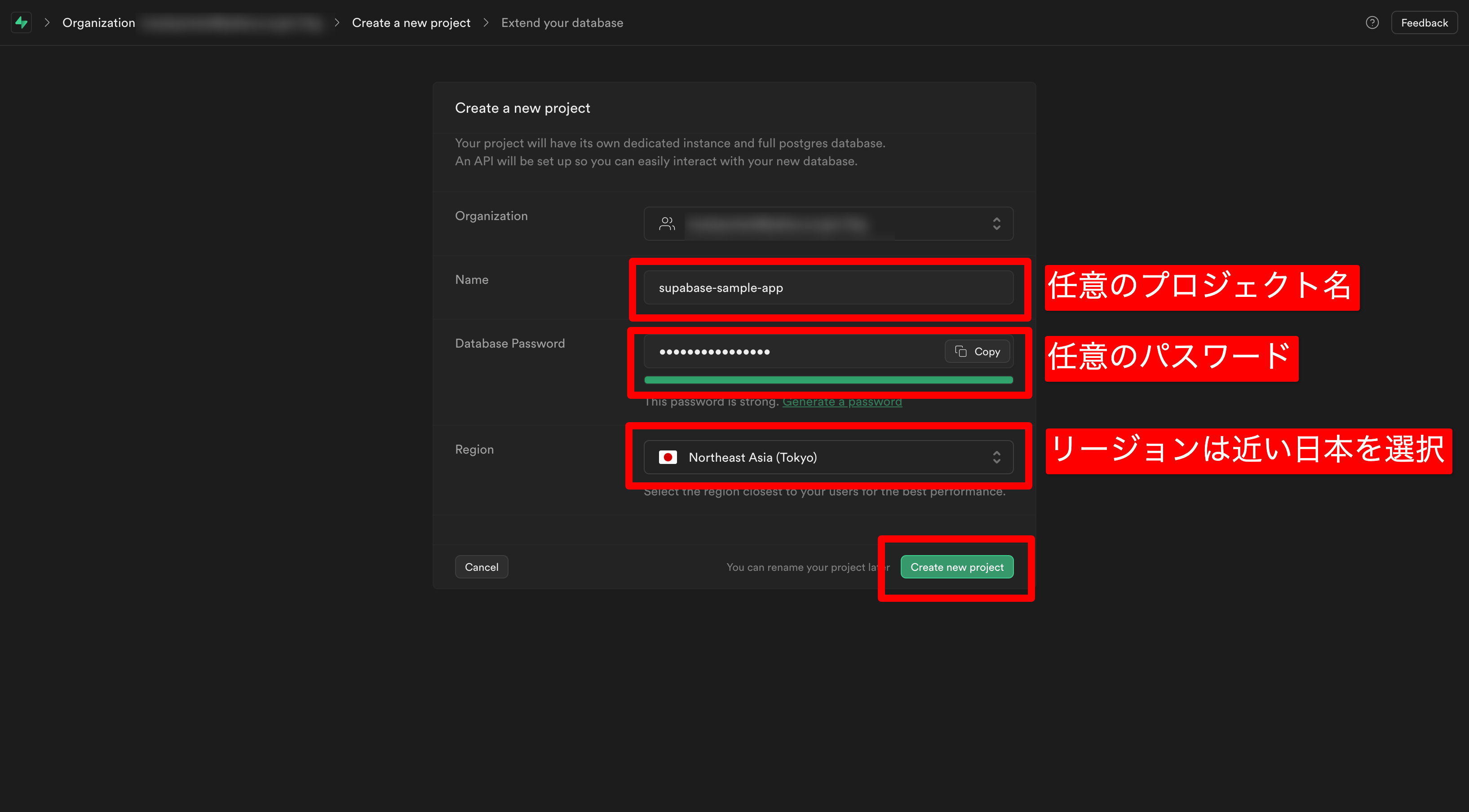Click the 'Name' label text
This screenshot has height=812, width=1469.
point(472,279)
